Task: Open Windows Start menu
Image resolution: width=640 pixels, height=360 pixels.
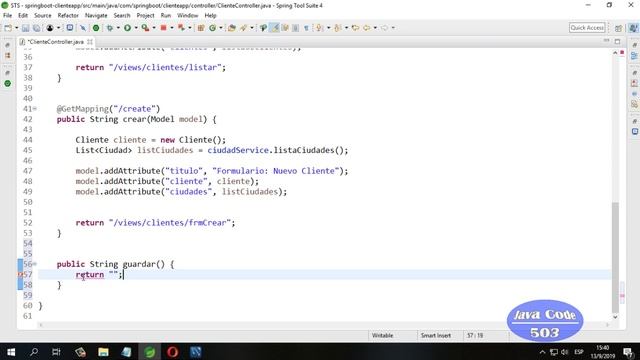Action: point(11,352)
